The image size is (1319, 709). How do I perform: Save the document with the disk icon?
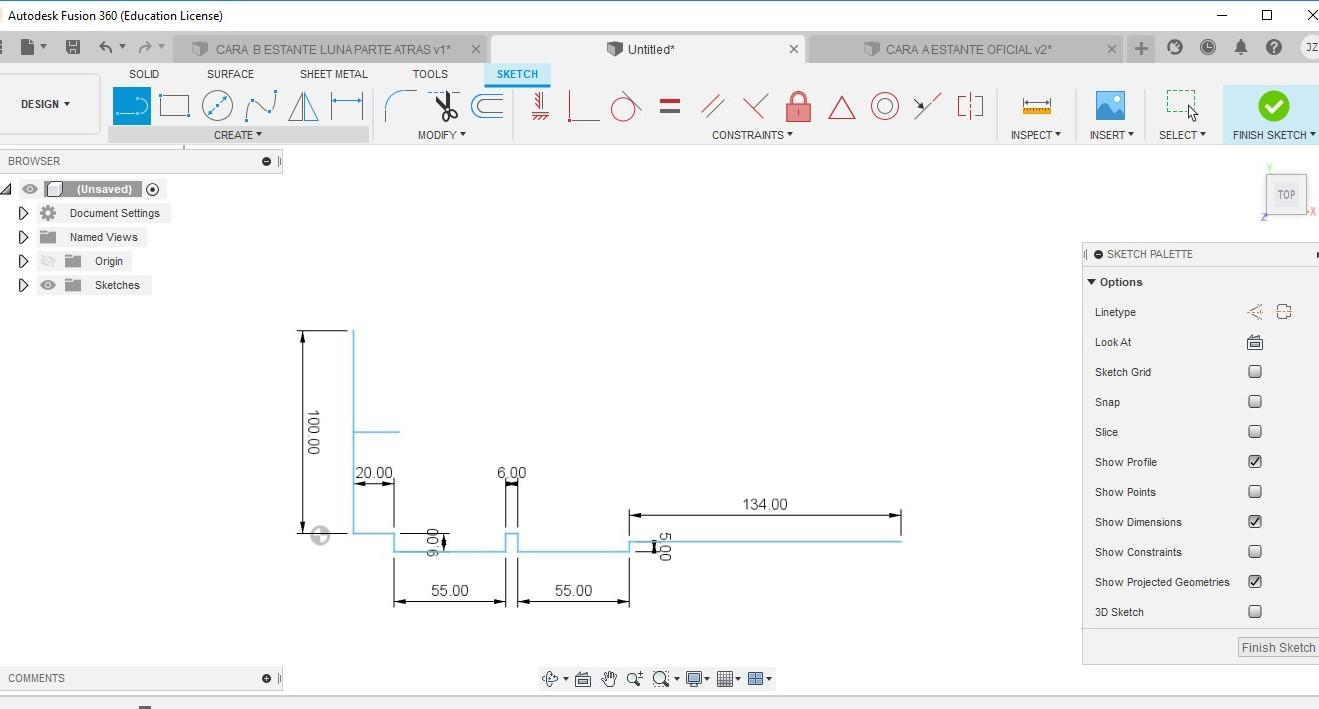point(72,48)
